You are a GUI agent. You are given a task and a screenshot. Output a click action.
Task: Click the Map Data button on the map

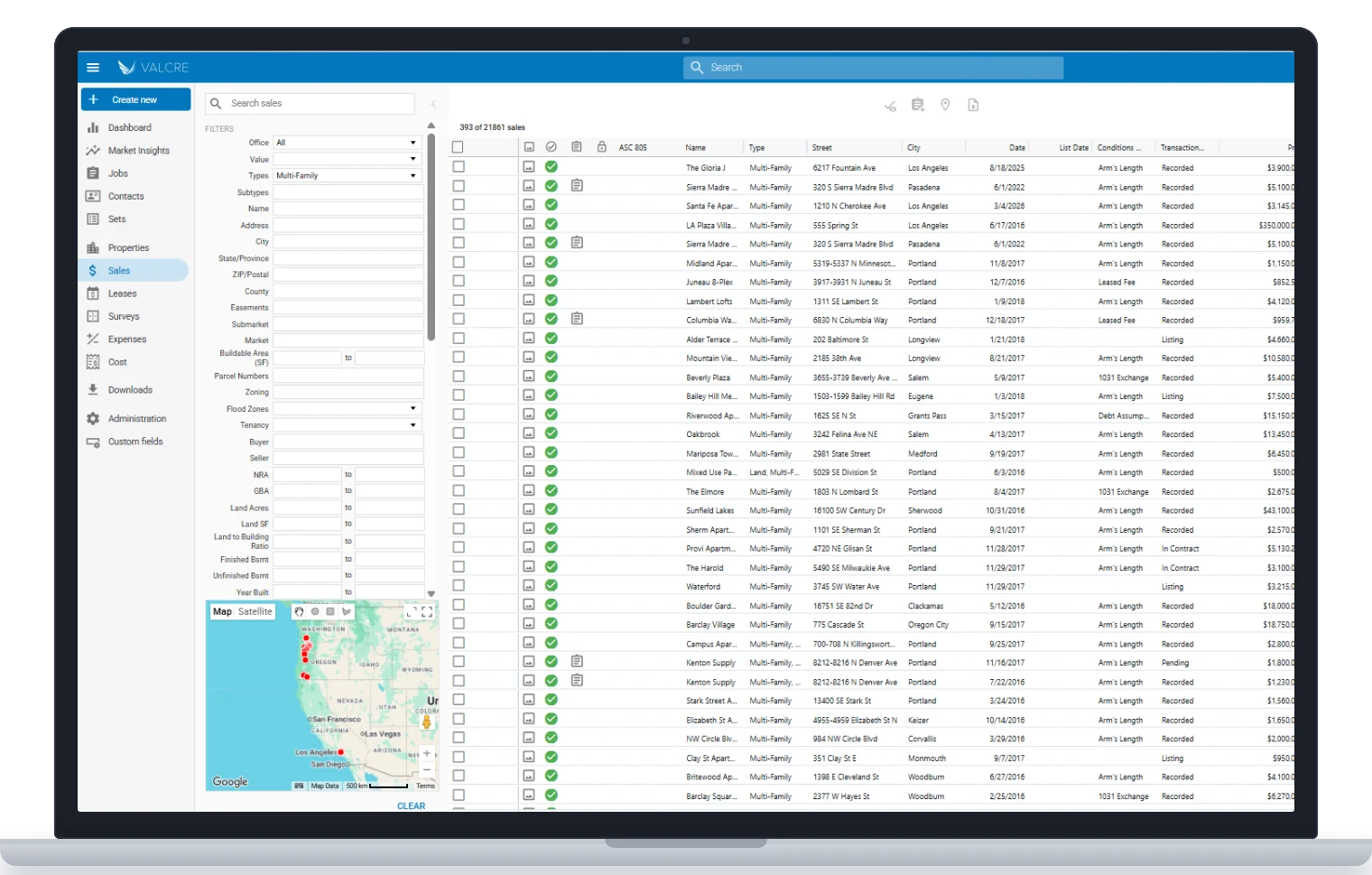click(x=324, y=787)
